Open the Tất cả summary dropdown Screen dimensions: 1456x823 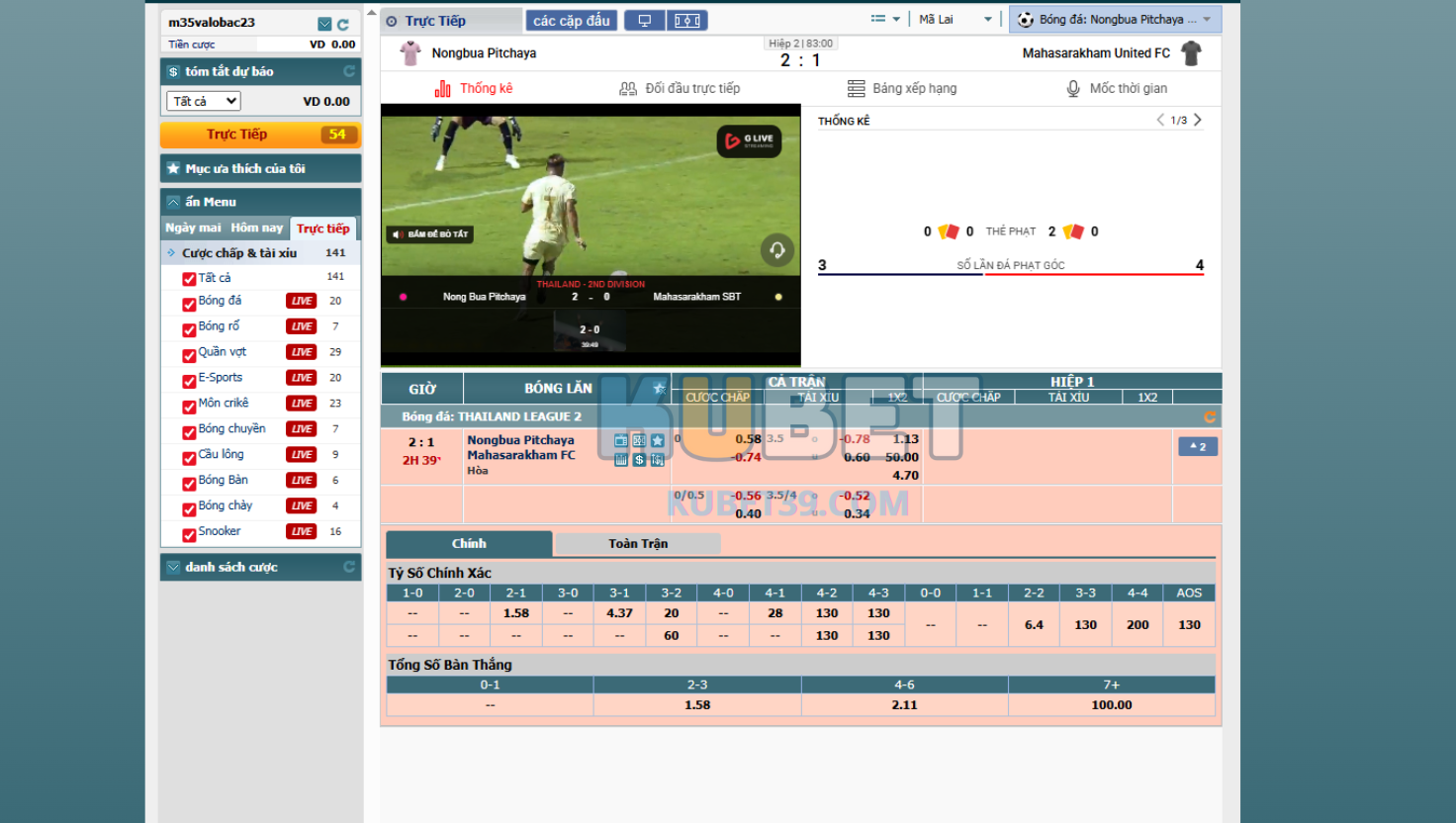click(x=204, y=101)
